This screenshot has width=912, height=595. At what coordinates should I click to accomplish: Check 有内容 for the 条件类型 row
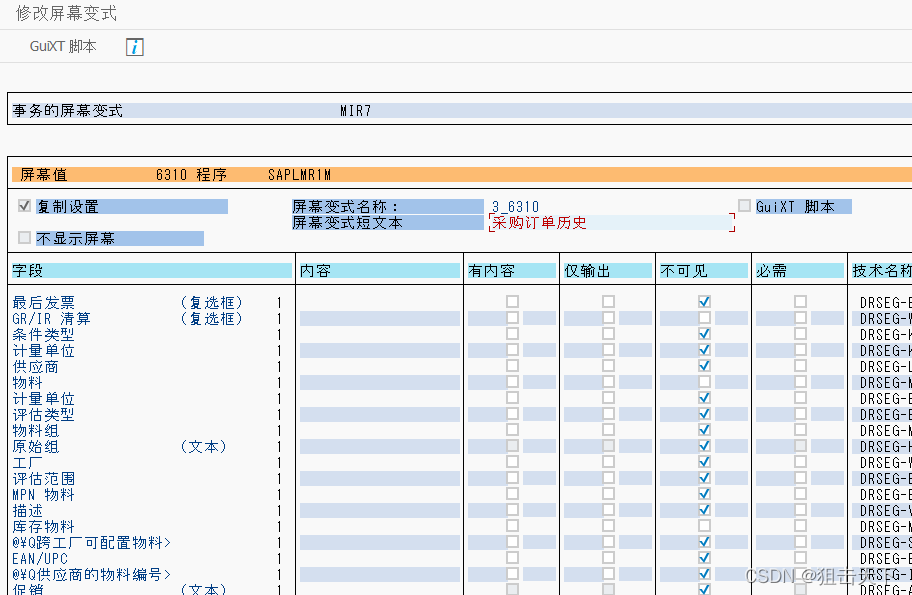click(513, 334)
